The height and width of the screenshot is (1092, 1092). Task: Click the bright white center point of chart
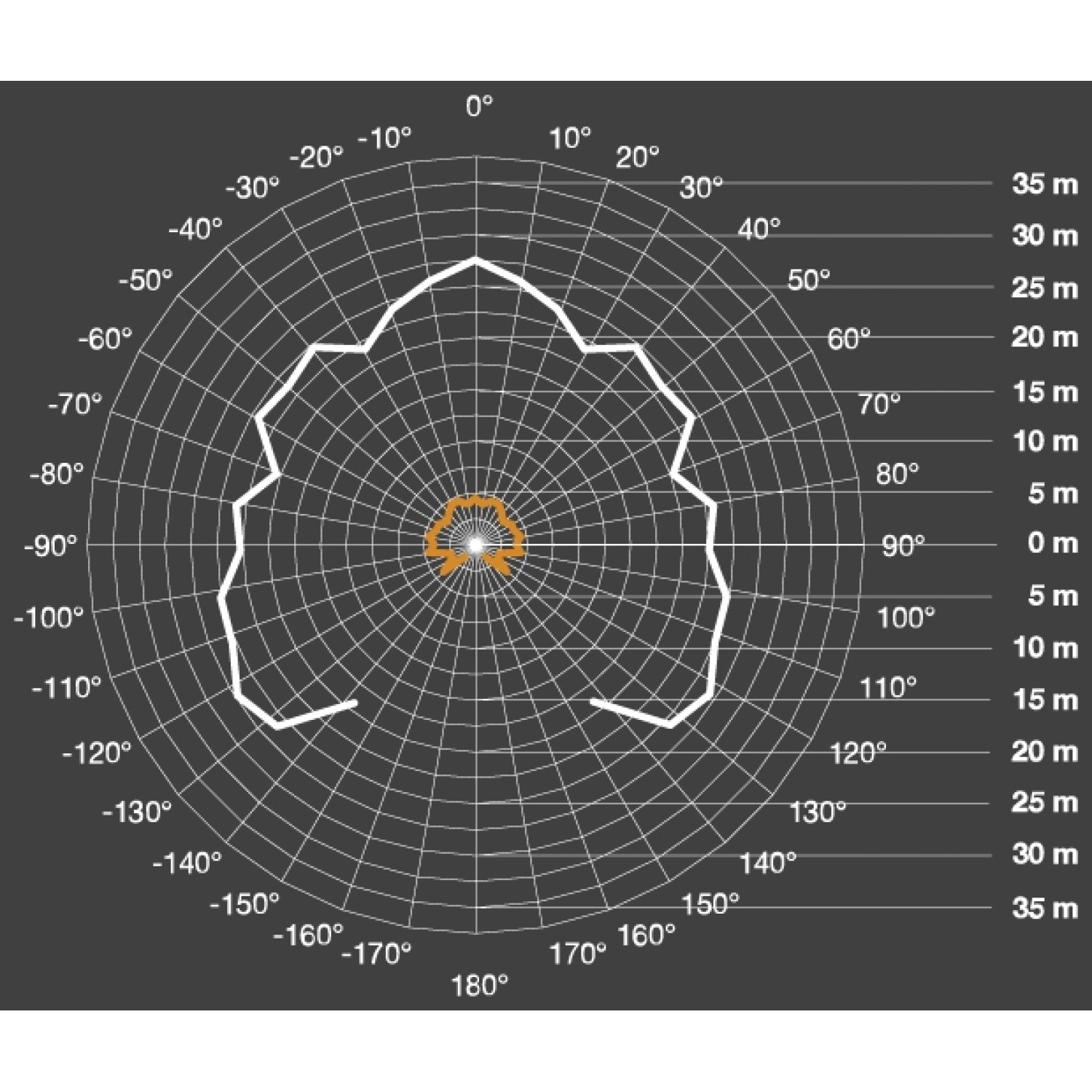475,544
